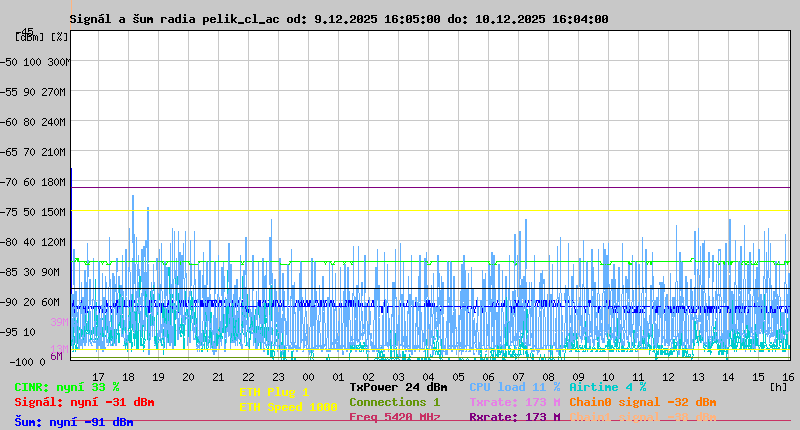
Task: Click the [dBm] unit label on y-axis
Action: (x=30, y=36)
